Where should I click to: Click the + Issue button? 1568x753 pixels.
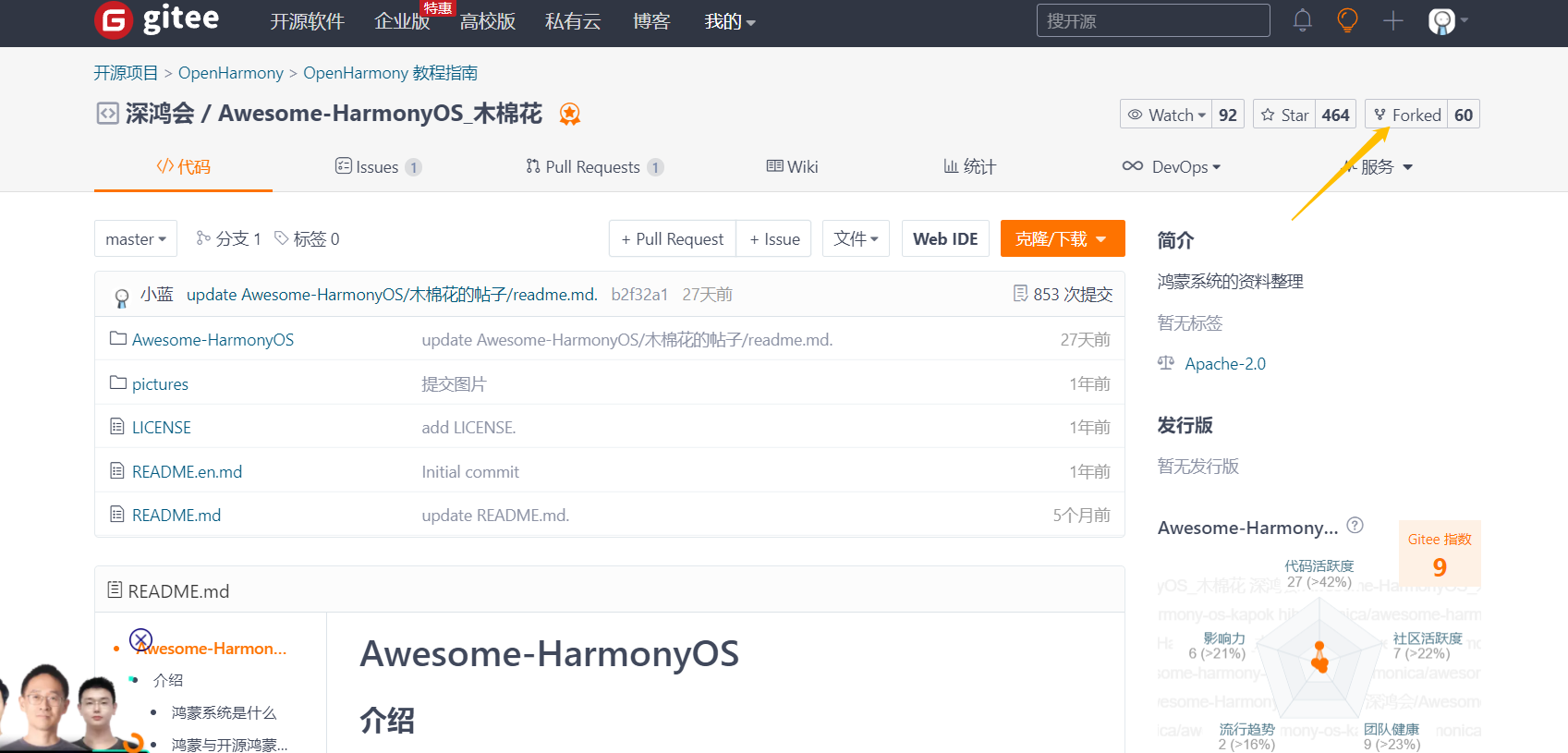774,239
